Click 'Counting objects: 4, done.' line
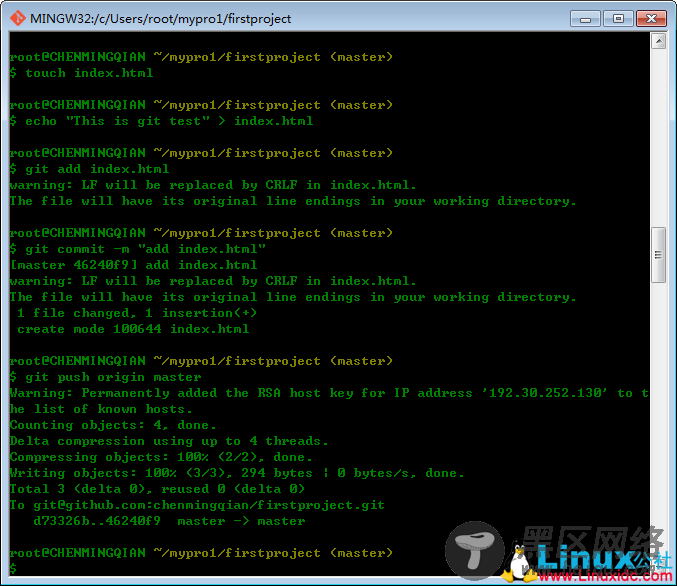The image size is (677, 586). coord(113,425)
